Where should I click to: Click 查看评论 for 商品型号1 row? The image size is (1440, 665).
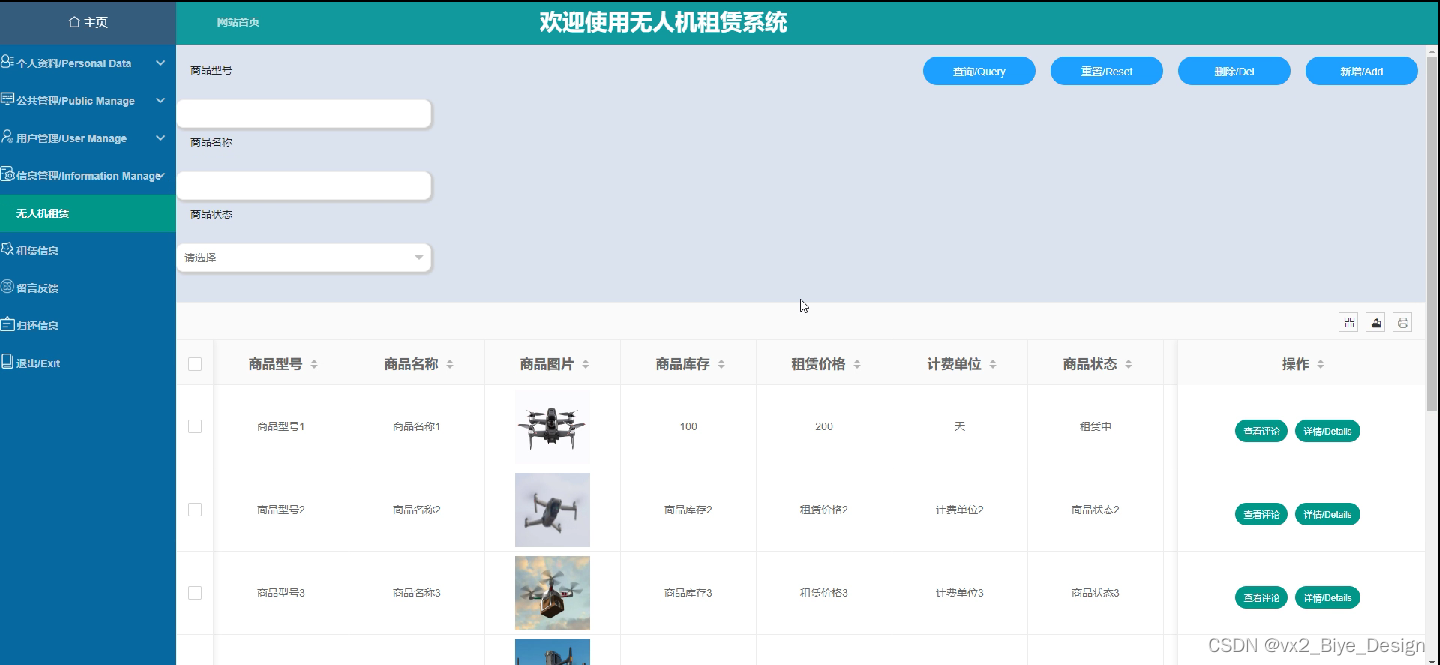pos(1261,432)
